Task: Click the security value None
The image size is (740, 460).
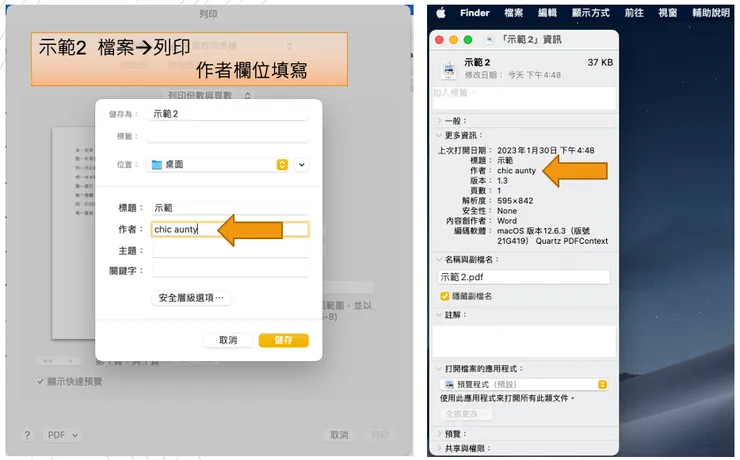Action: 507,211
